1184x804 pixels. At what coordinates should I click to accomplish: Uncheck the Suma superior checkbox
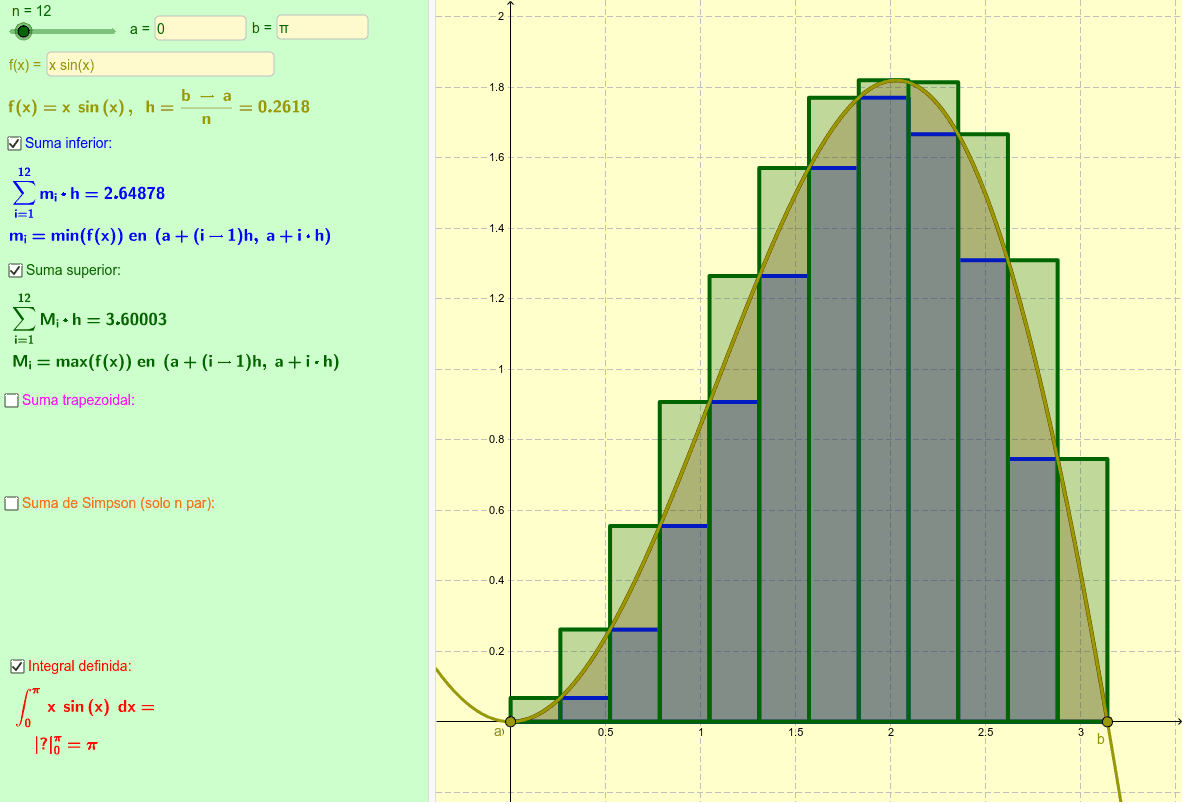(15, 270)
